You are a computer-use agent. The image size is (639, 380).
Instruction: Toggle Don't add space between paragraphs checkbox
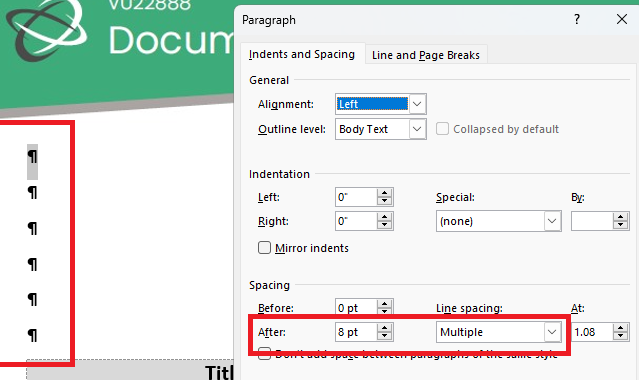click(x=264, y=353)
